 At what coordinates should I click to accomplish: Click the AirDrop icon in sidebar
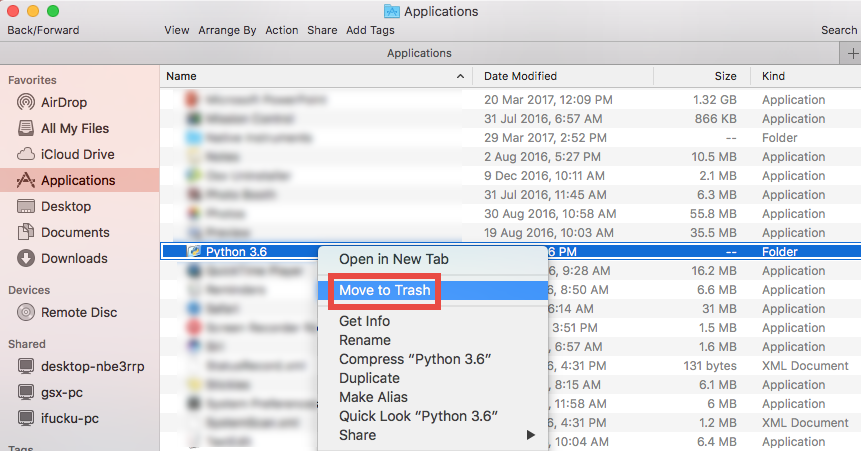point(26,102)
